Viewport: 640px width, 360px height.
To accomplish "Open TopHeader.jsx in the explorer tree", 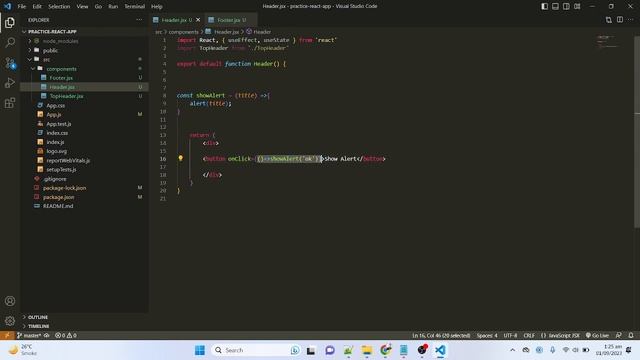I will click(67, 96).
